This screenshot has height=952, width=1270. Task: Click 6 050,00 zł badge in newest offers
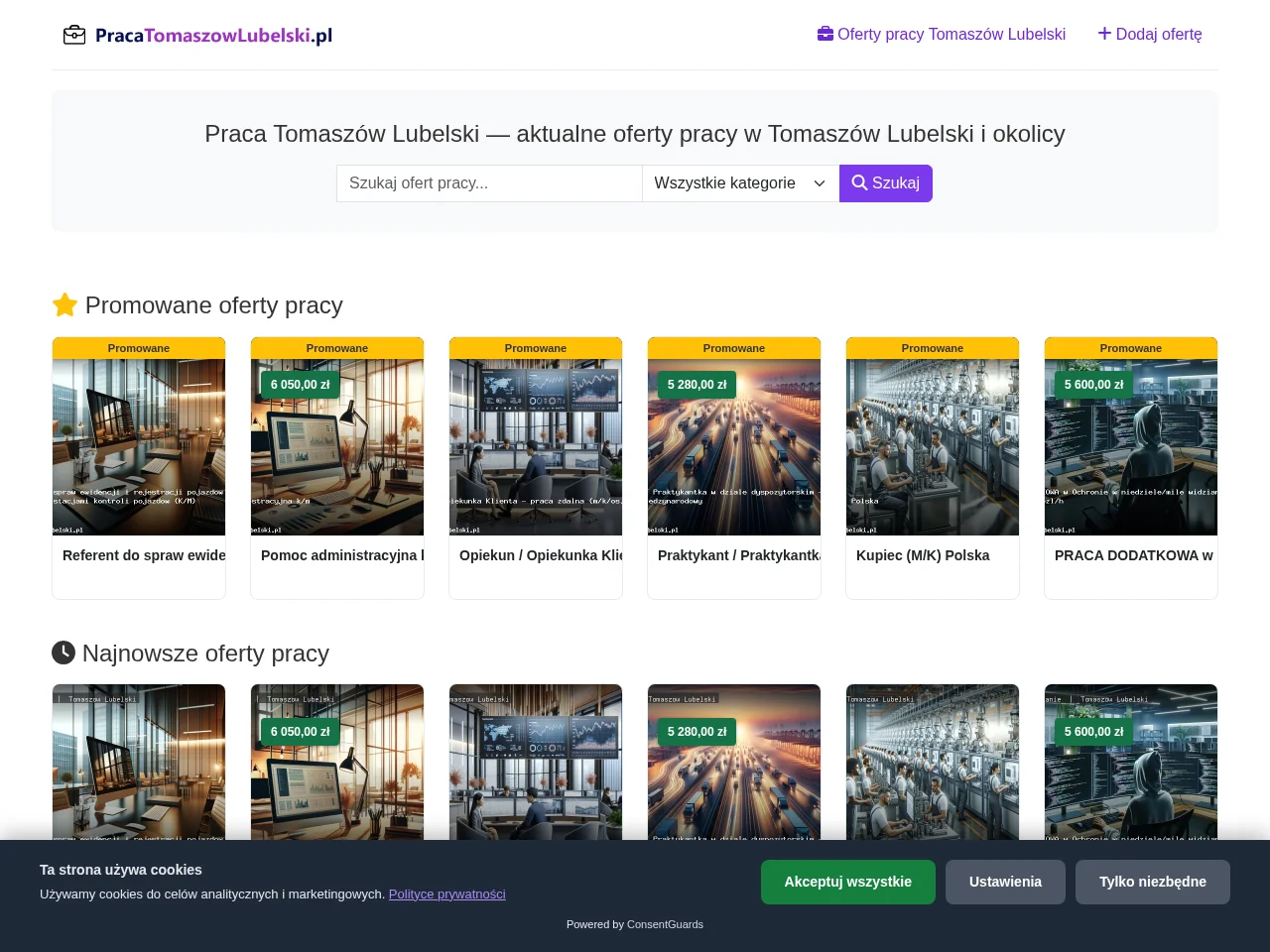coord(301,732)
